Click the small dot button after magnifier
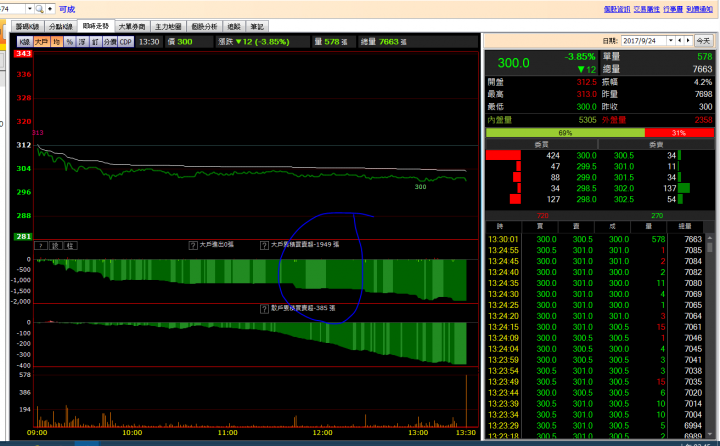The image size is (720, 446). tap(50, 9)
